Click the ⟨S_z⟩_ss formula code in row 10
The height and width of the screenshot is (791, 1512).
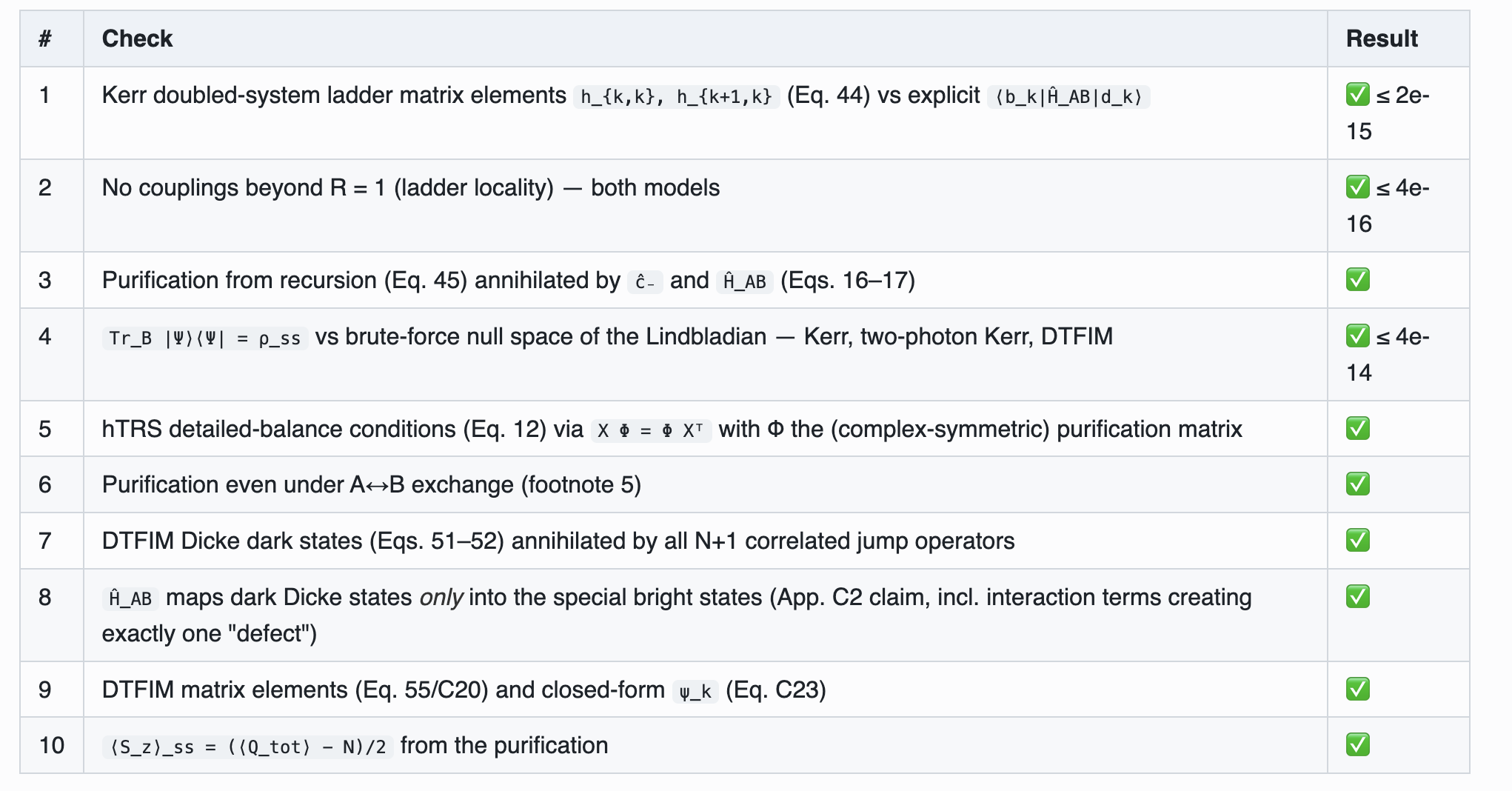(248, 747)
